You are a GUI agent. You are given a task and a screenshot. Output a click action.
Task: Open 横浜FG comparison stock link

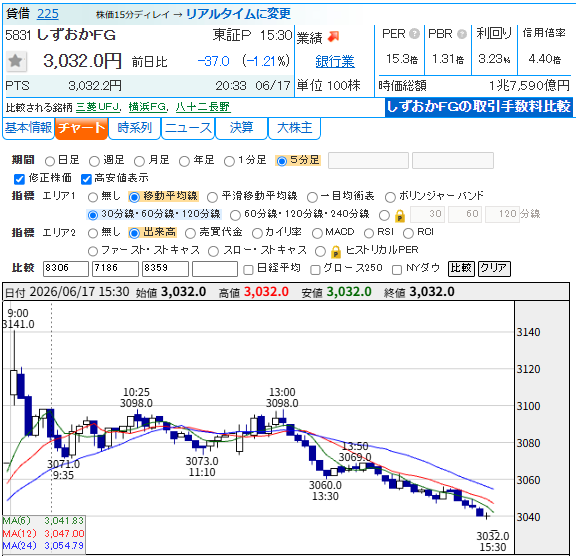[147, 107]
